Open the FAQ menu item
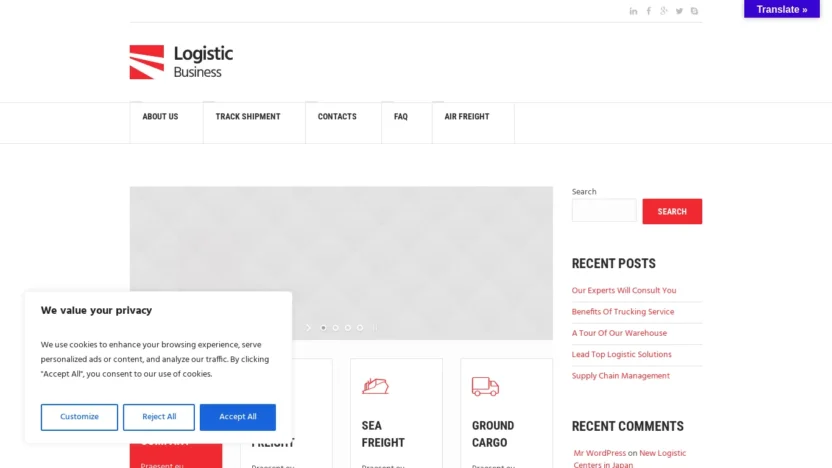 click(401, 117)
